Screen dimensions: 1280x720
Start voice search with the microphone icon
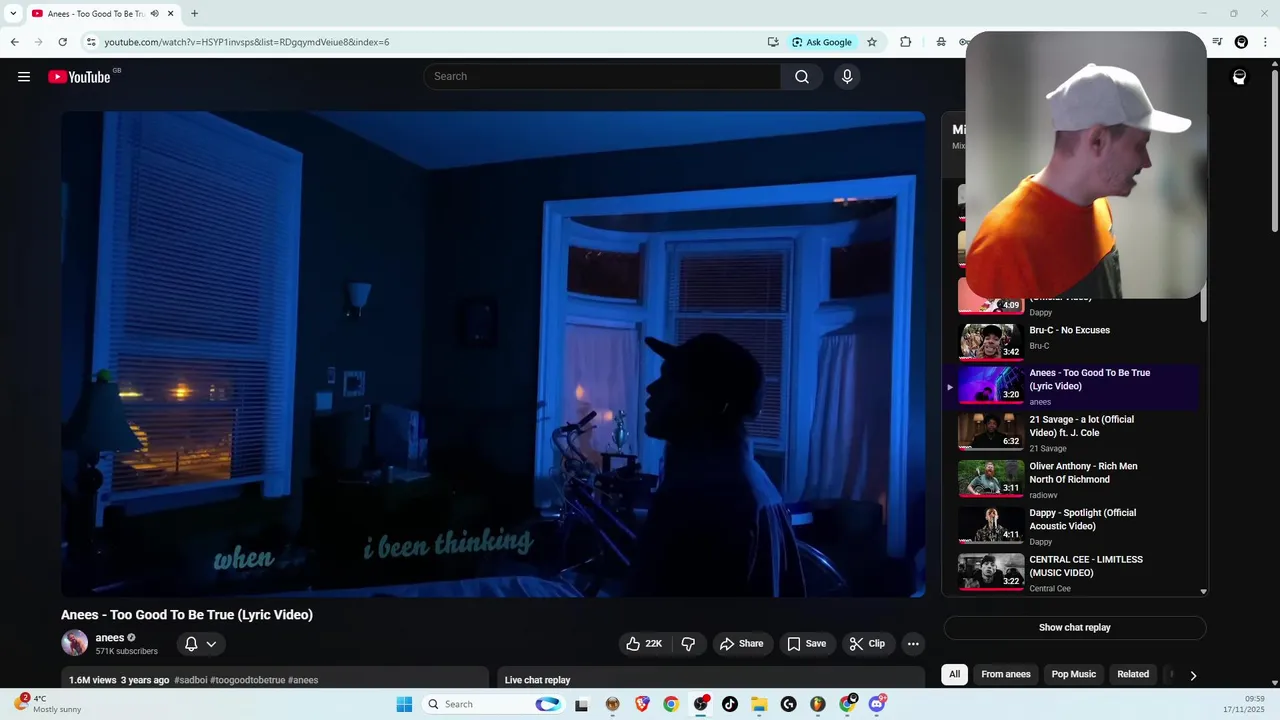[847, 77]
